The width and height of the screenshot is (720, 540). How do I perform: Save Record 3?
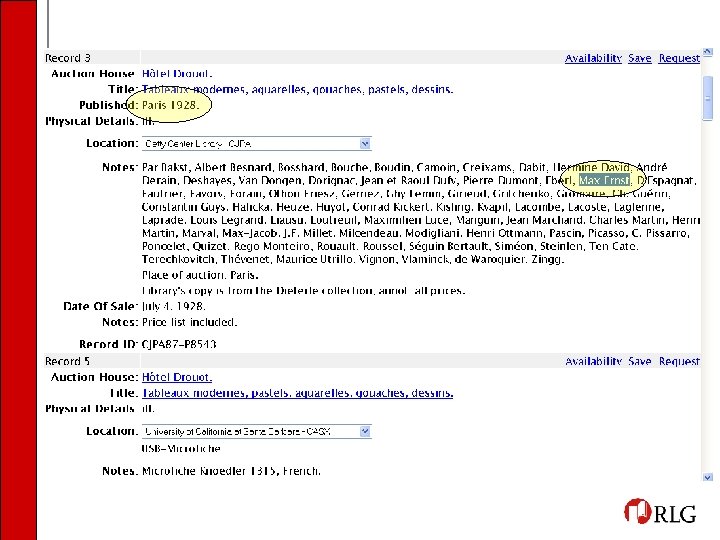point(640,58)
